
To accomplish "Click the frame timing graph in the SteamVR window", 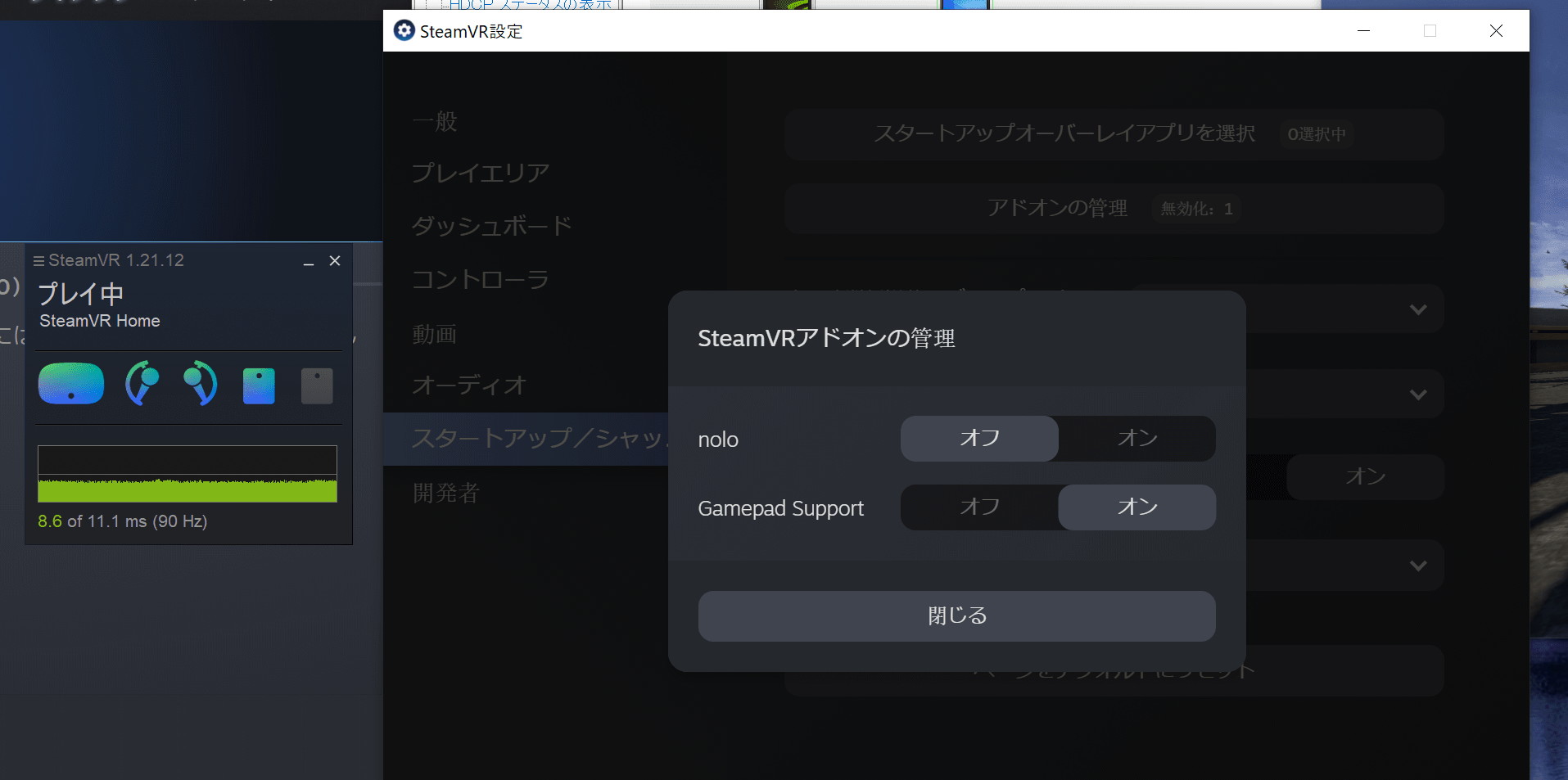I will click(x=188, y=474).
